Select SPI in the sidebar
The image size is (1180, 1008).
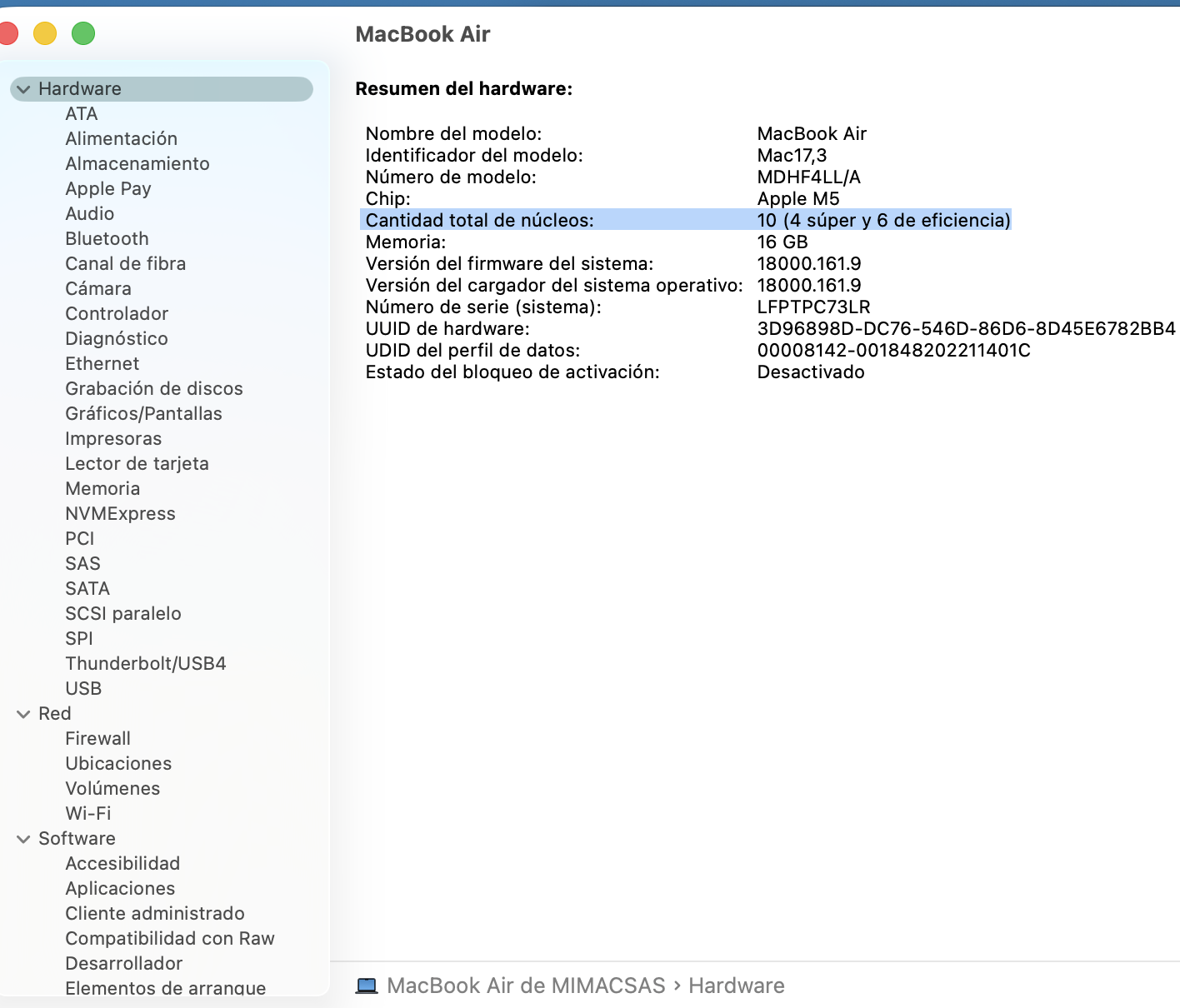click(79, 639)
